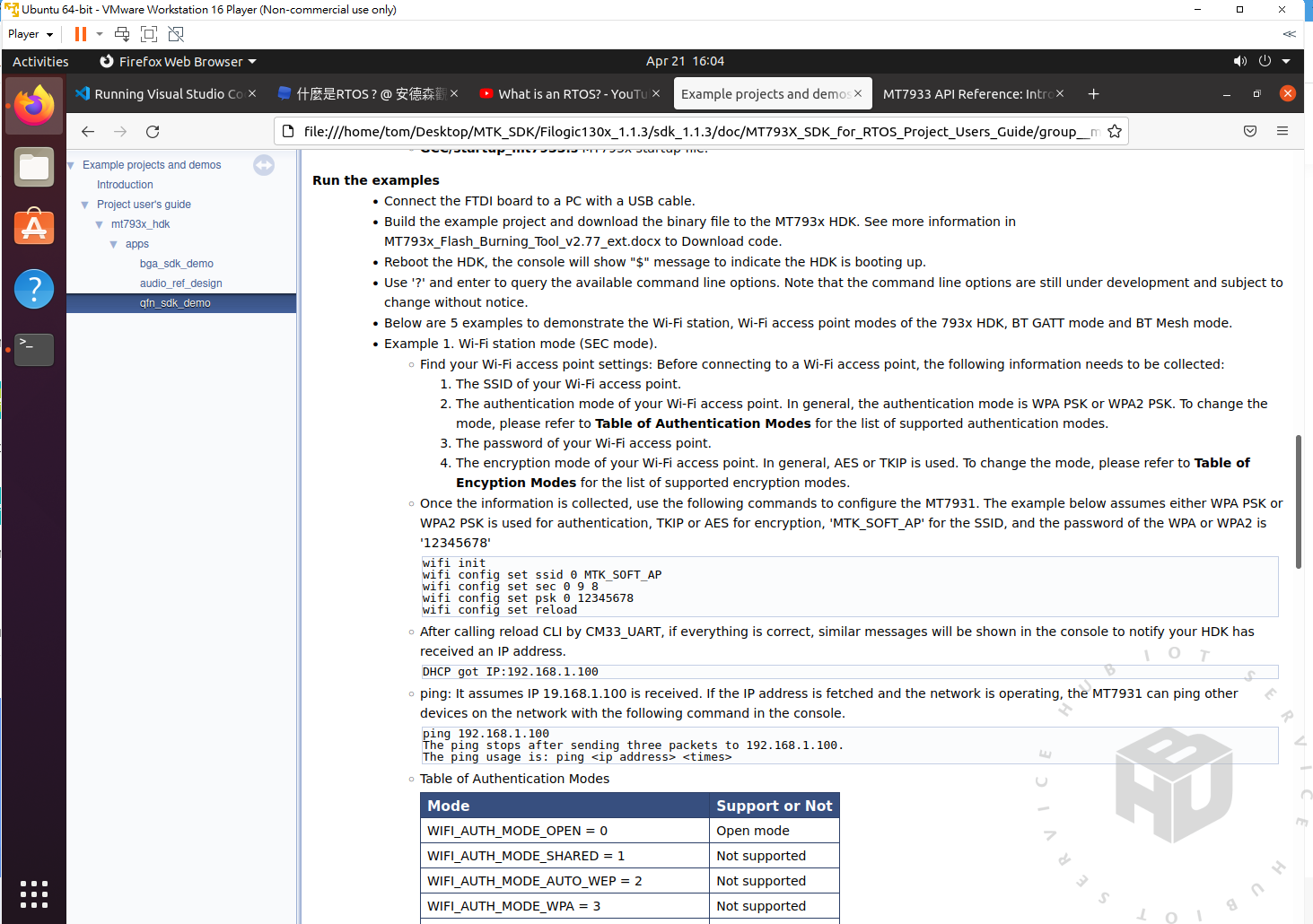Click the Run the examples heading
Screen dimensions: 1313x924
(x=376, y=180)
